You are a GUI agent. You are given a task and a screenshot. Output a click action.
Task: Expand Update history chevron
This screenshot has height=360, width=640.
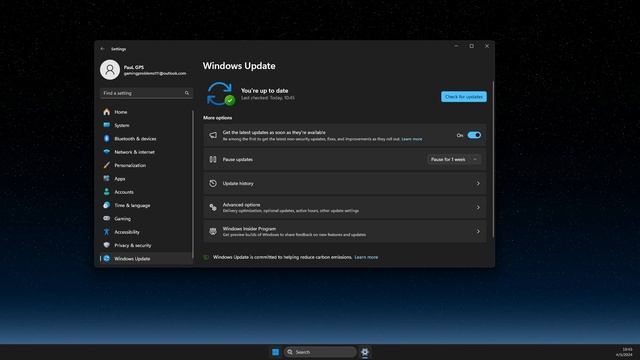coord(478,183)
